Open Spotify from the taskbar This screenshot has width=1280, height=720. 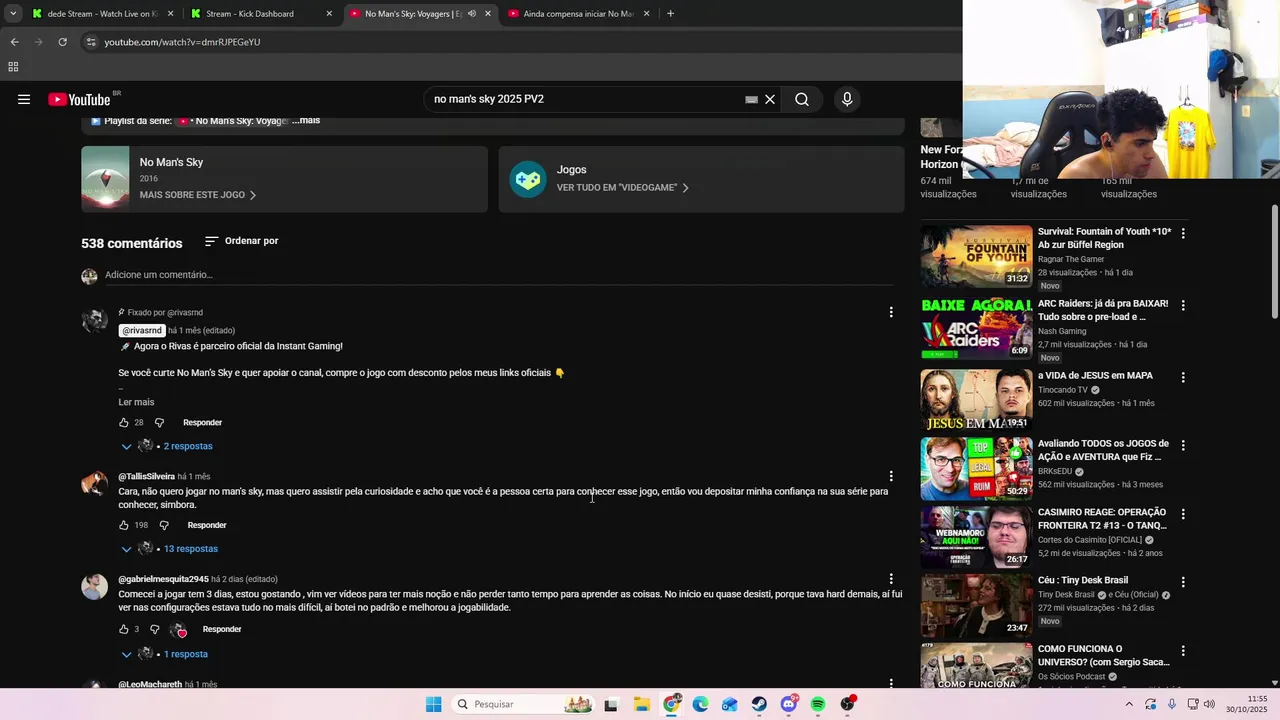pyautogui.click(x=818, y=704)
